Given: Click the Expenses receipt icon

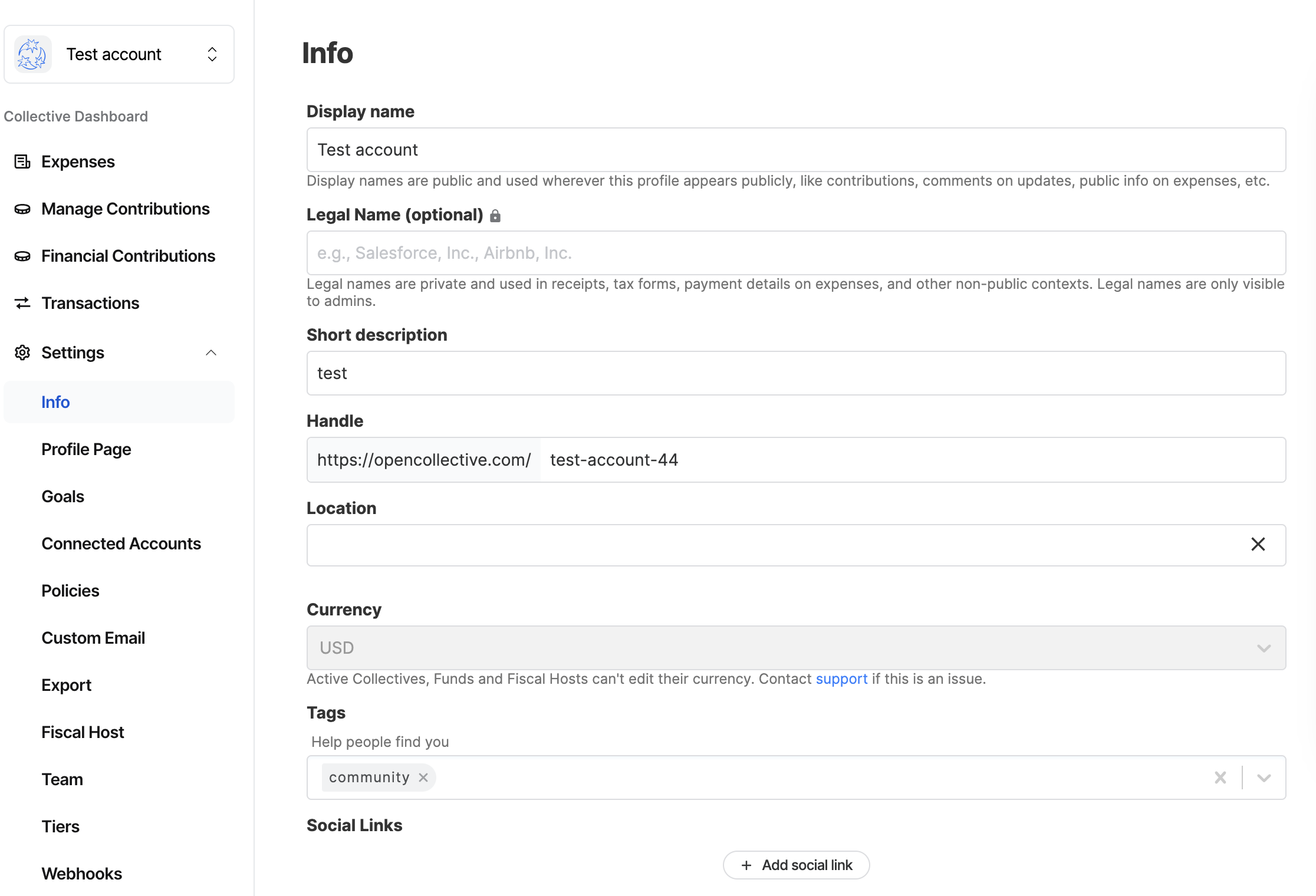Looking at the screenshot, I should [22, 162].
